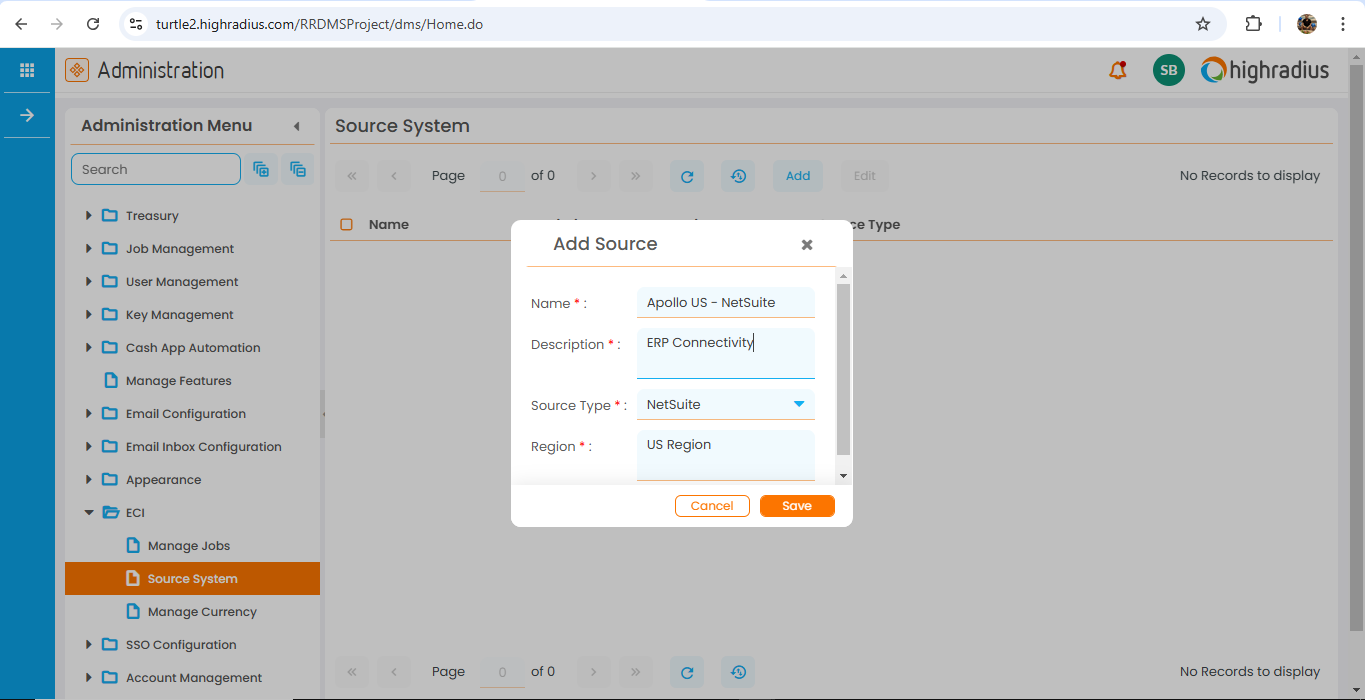Click the expand-all tree icon beside Search
Screen dimensions: 1365x700
point(261,170)
